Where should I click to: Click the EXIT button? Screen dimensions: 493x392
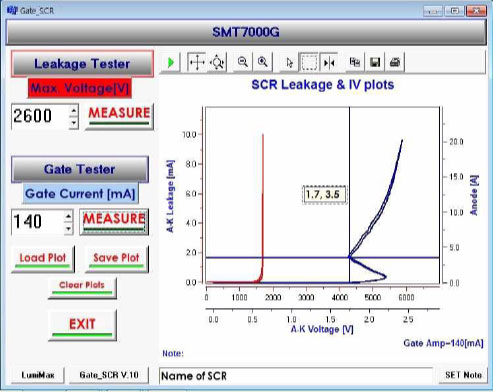pyautogui.click(x=82, y=325)
